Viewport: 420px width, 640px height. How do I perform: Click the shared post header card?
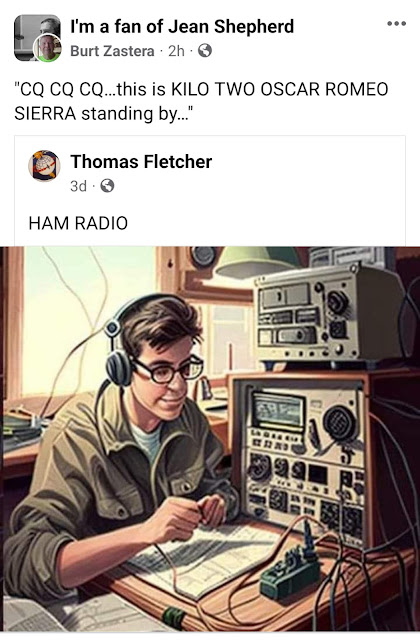[x=210, y=191]
